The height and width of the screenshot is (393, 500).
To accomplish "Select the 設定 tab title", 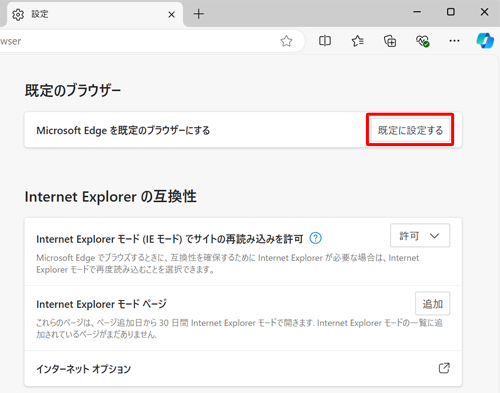I will click(40, 14).
